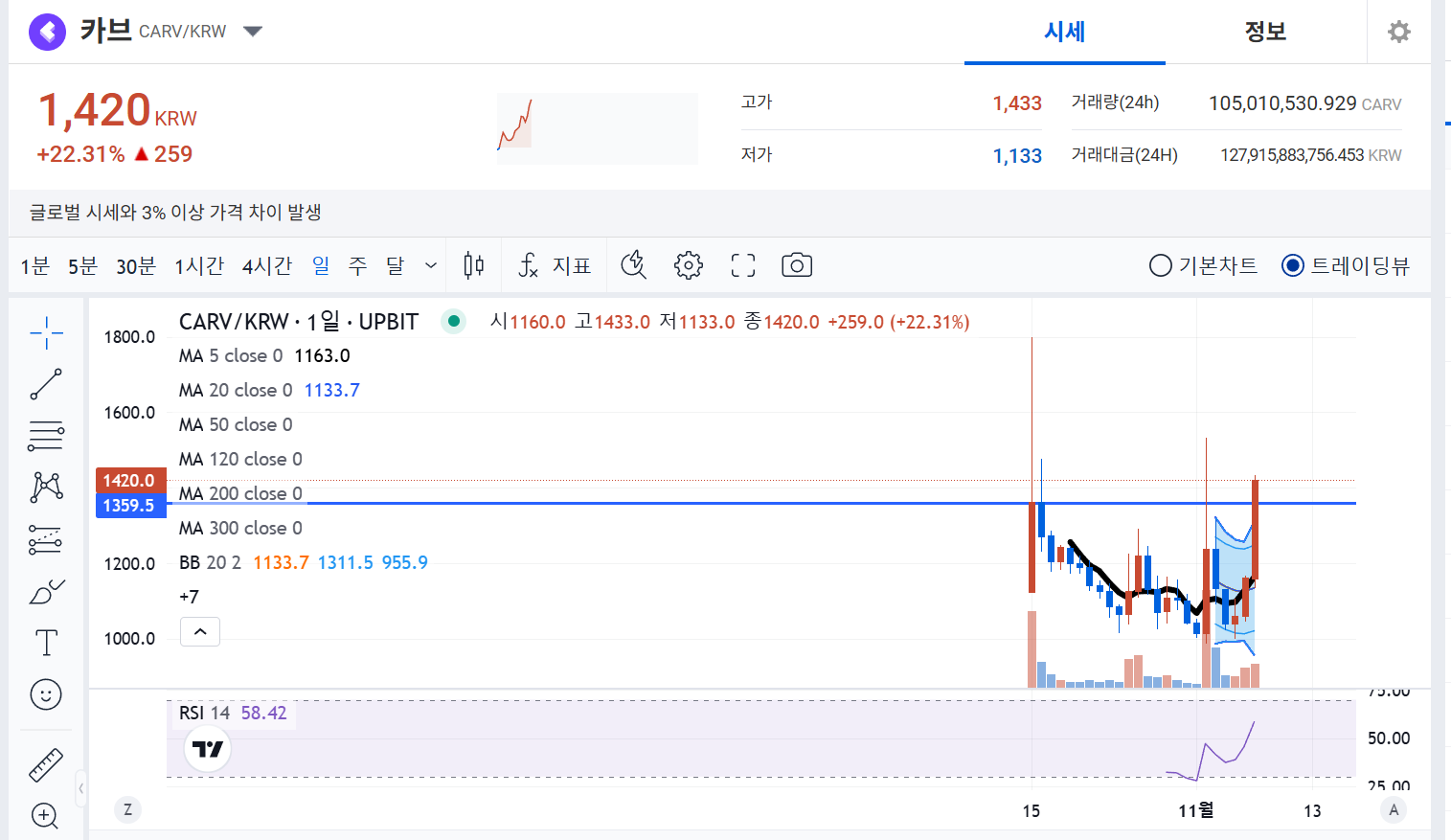Viewport: 1451px width, 840px height.
Task: Click the Z timezone button
Action: coord(128,810)
